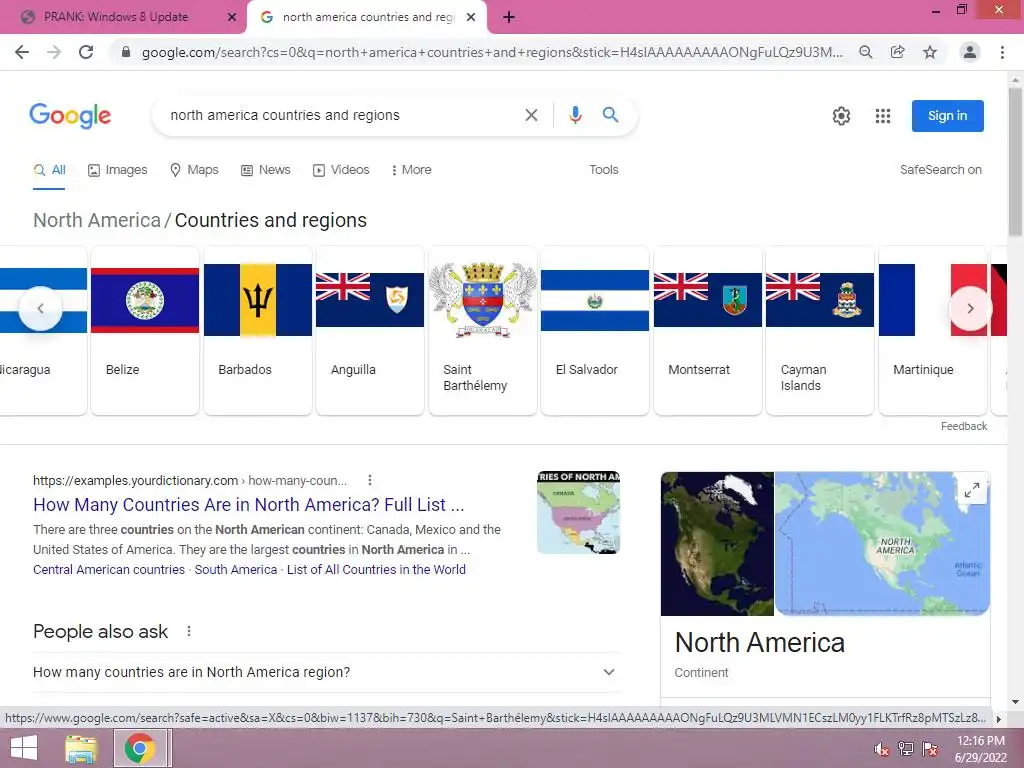Submit search with magnifier icon
The width and height of the screenshot is (1024, 768).
(x=611, y=115)
